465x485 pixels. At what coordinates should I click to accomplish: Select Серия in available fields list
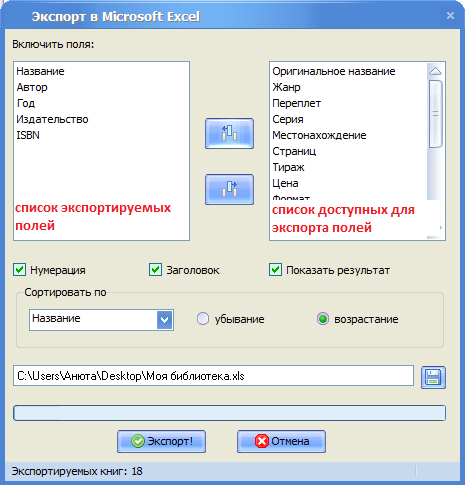288,119
